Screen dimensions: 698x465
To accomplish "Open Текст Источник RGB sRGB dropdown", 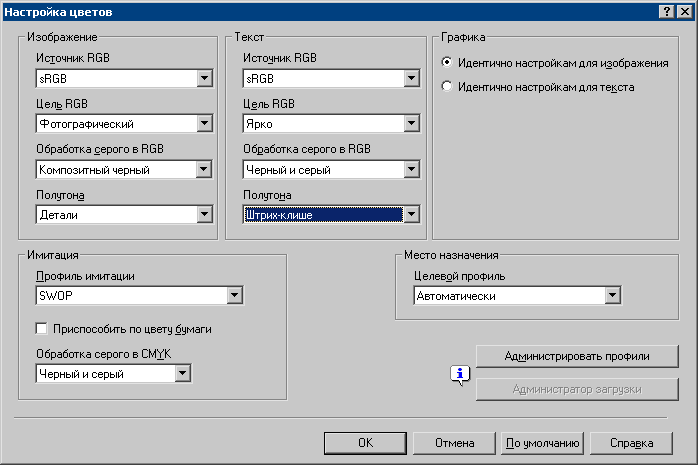I will click(x=331, y=79).
